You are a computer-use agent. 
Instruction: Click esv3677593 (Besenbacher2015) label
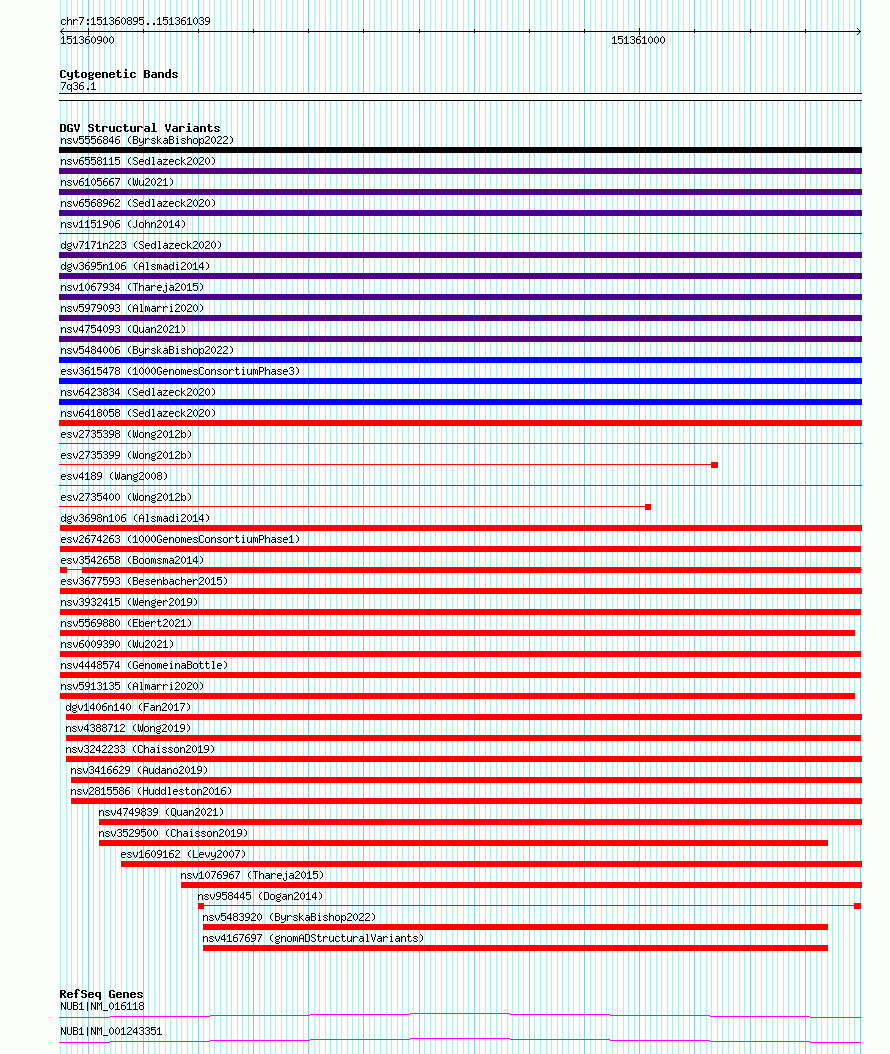click(x=145, y=581)
